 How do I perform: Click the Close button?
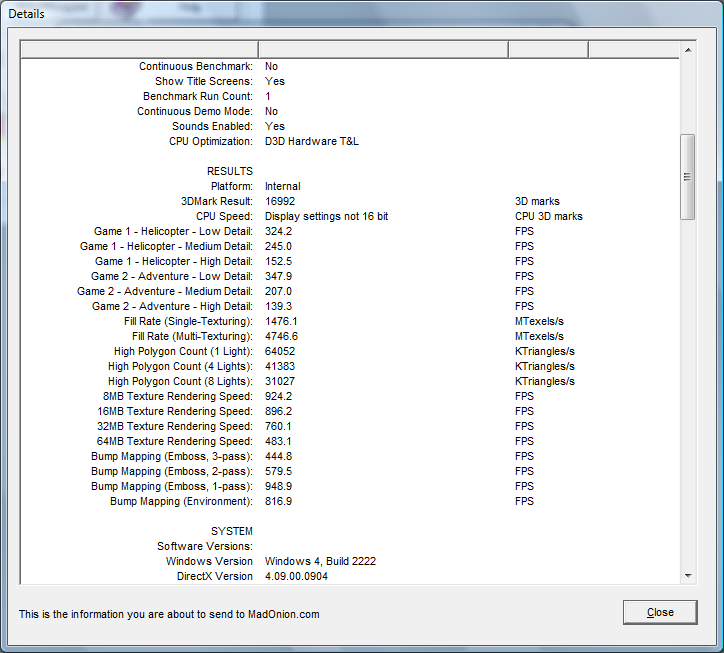pyautogui.click(x=659, y=612)
